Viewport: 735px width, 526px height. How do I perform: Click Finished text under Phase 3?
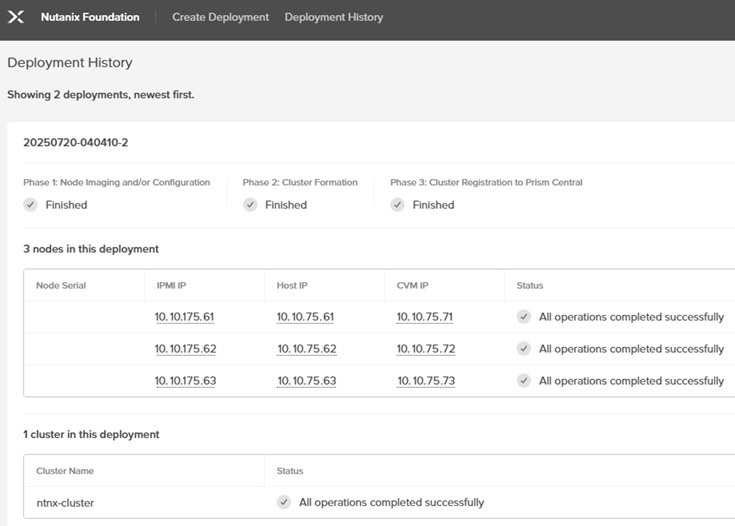click(x=434, y=205)
